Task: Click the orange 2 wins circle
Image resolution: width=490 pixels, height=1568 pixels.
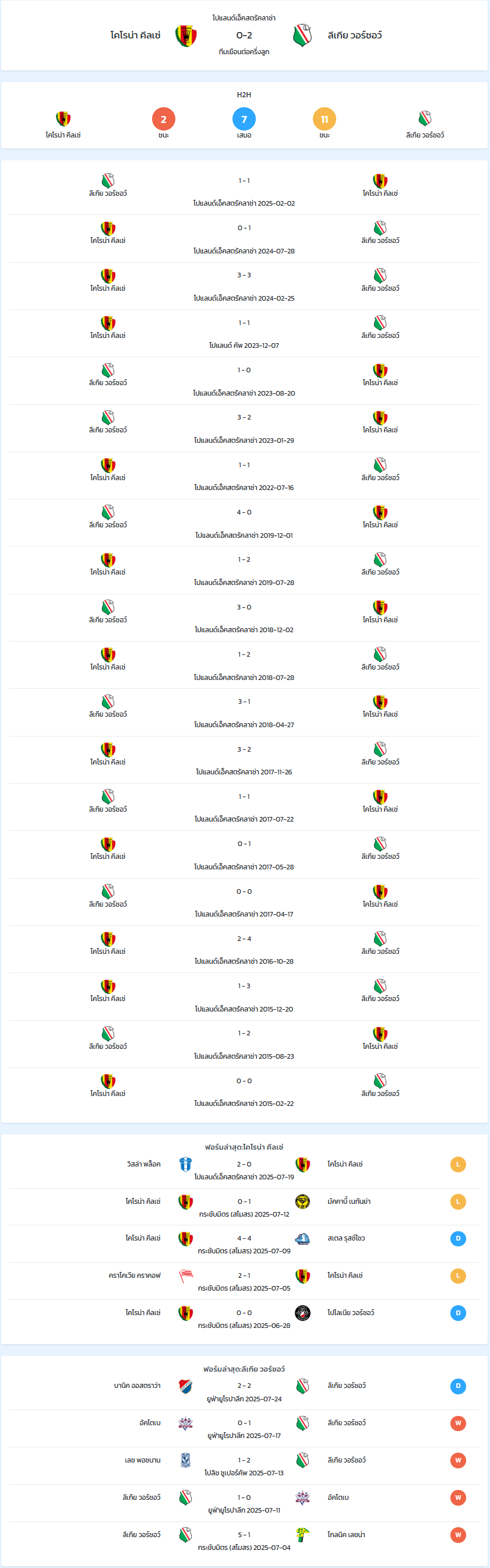Action: [x=163, y=119]
